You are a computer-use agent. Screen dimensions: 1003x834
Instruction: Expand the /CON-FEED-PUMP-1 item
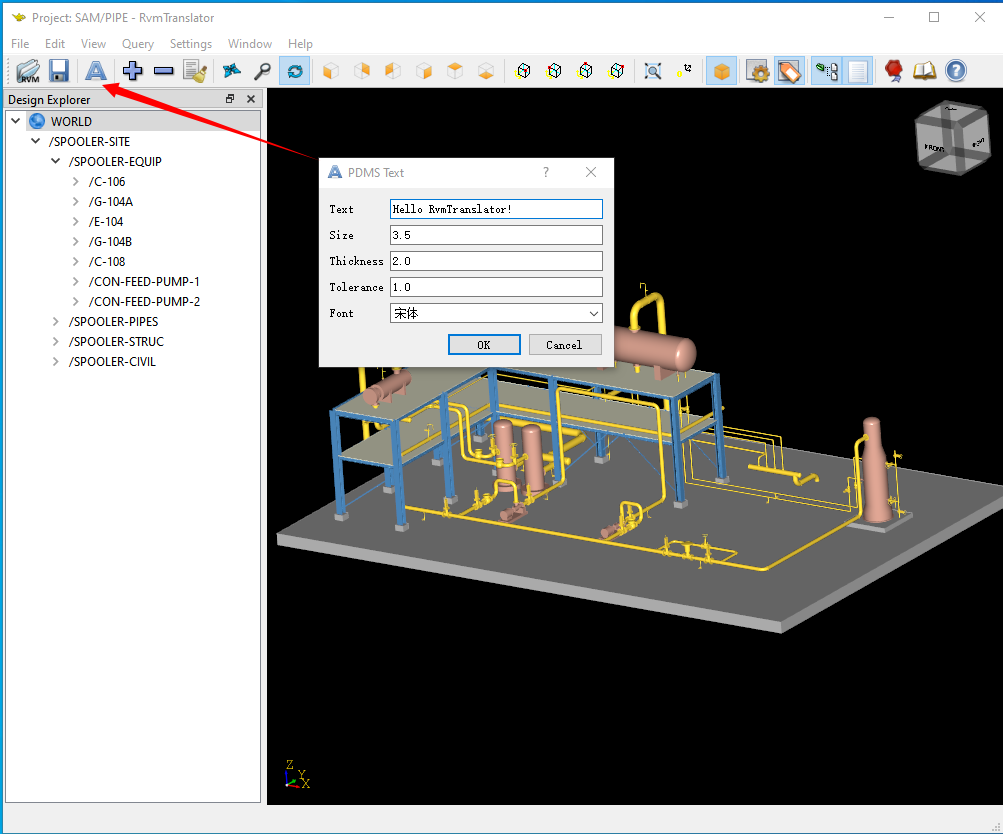pos(75,281)
